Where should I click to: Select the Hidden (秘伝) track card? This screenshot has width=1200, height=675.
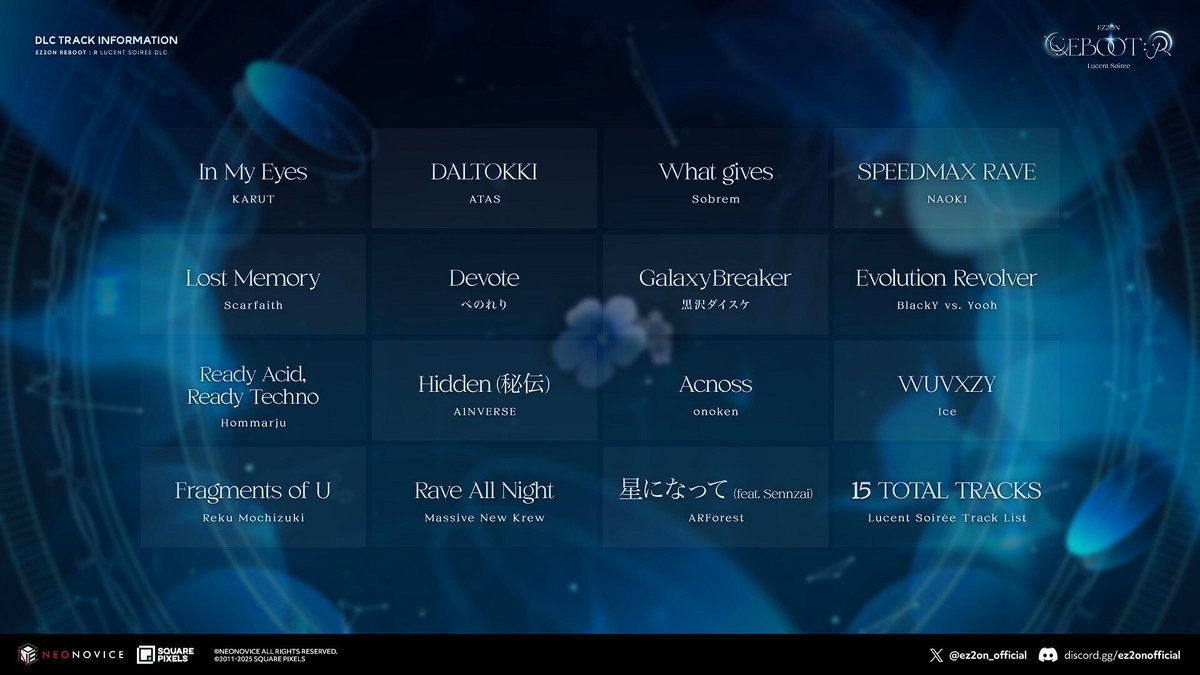(484, 391)
